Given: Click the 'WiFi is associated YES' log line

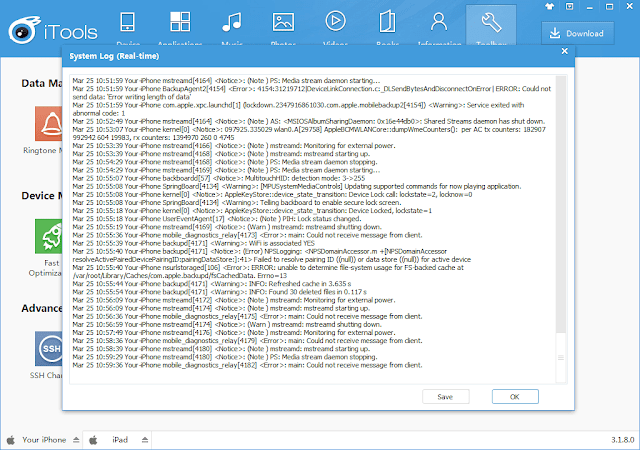Looking at the screenshot, I should click(x=193, y=243).
